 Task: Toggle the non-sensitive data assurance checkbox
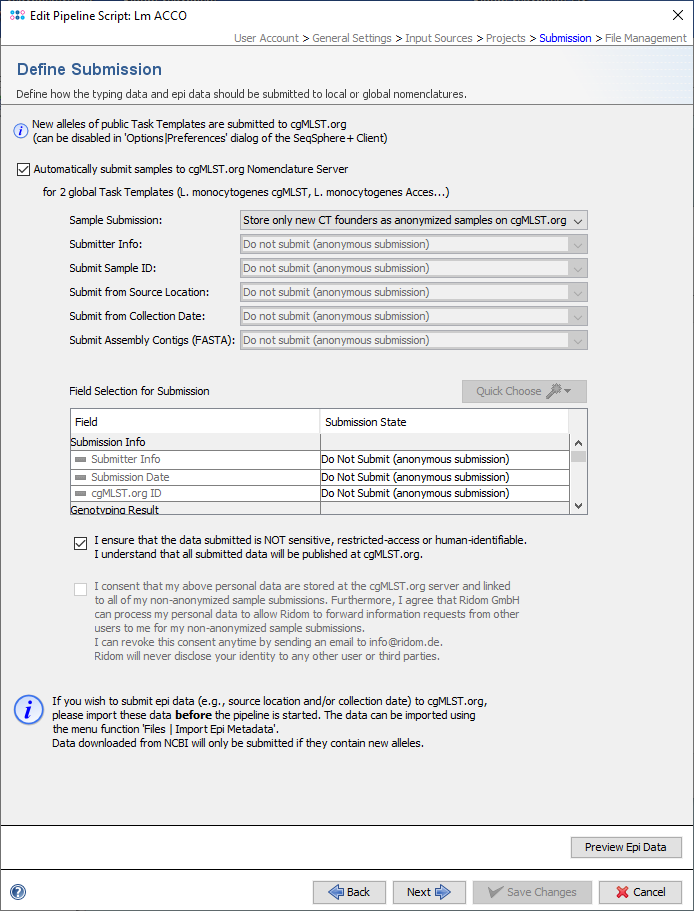[x=81, y=543]
